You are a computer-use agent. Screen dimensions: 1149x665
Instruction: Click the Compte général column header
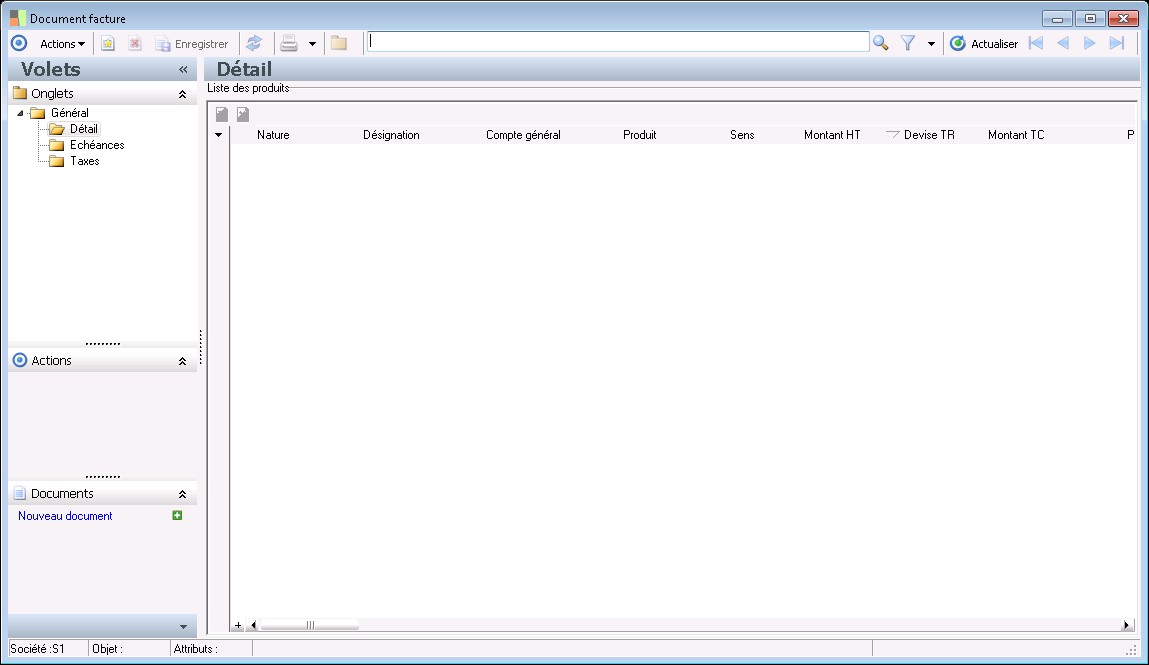[x=523, y=135]
